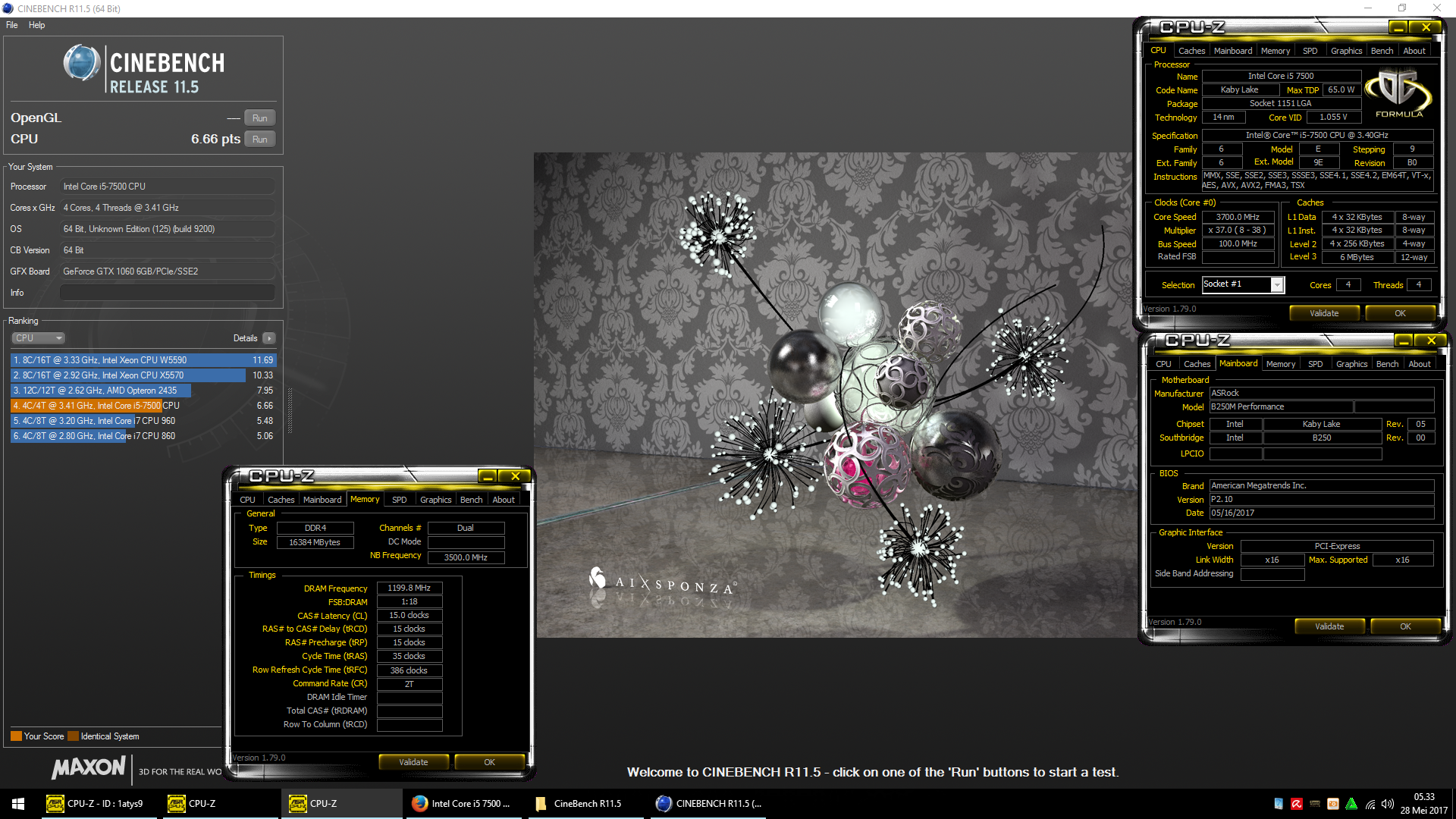Image resolution: width=1456 pixels, height=819 pixels.
Task: Click Validate in the top CPU-Z window
Action: [x=1324, y=313]
